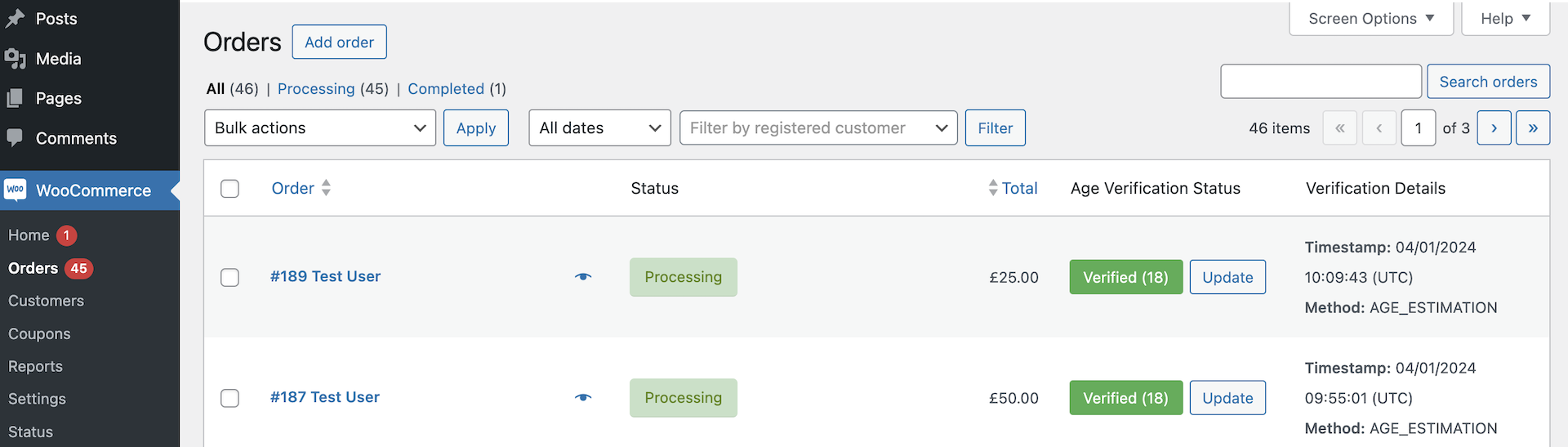Expand the Help panel
This screenshot has width=1568, height=447.
[1505, 19]
